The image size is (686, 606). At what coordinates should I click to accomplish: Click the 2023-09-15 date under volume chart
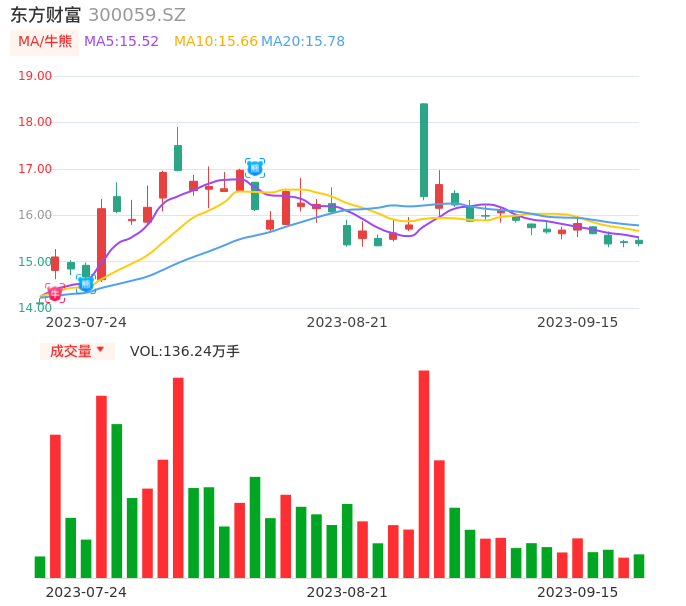pos(578,592)
